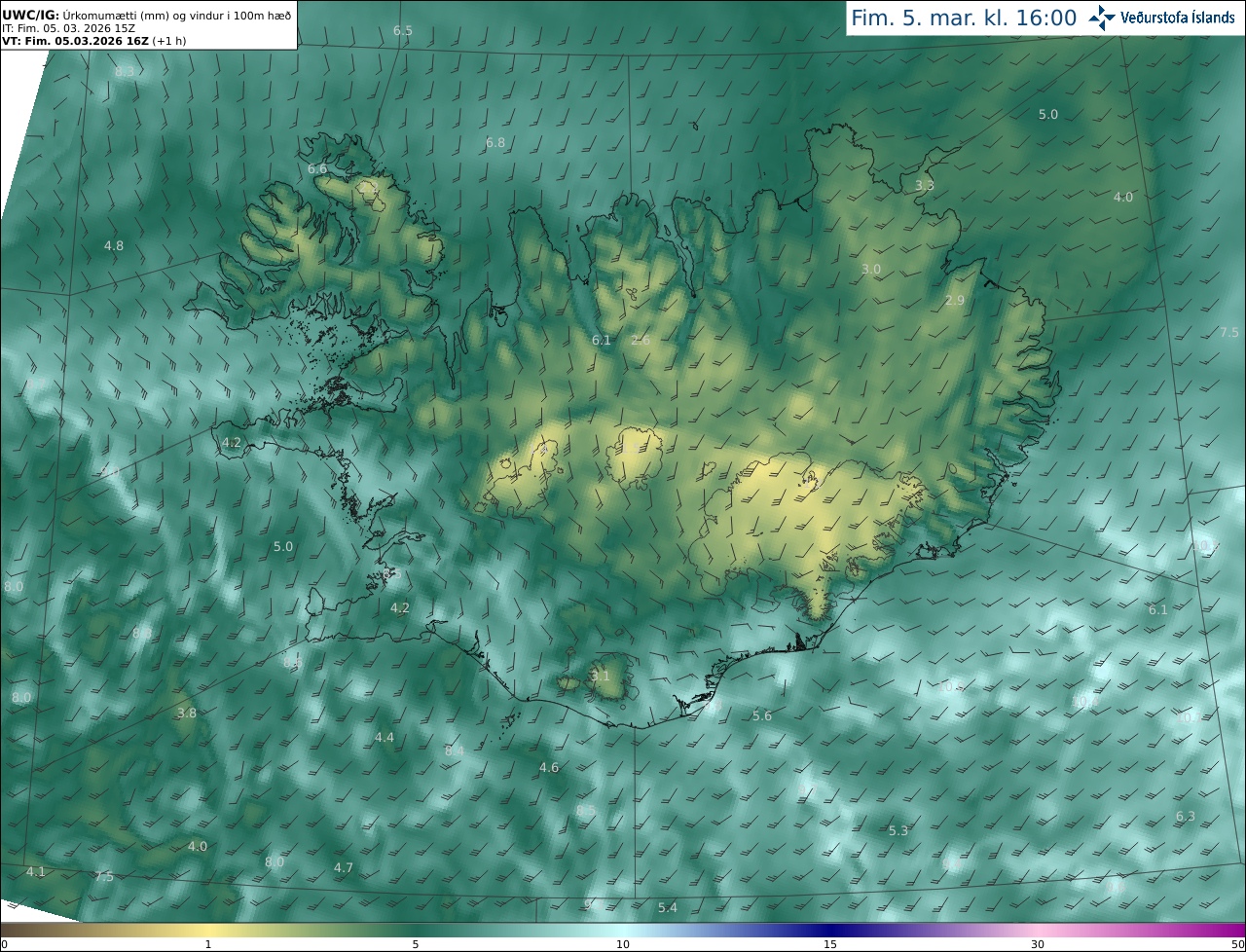The image size is (1246, 952).
Task: Click the '15' label on the colour scale
Action: 830,944
